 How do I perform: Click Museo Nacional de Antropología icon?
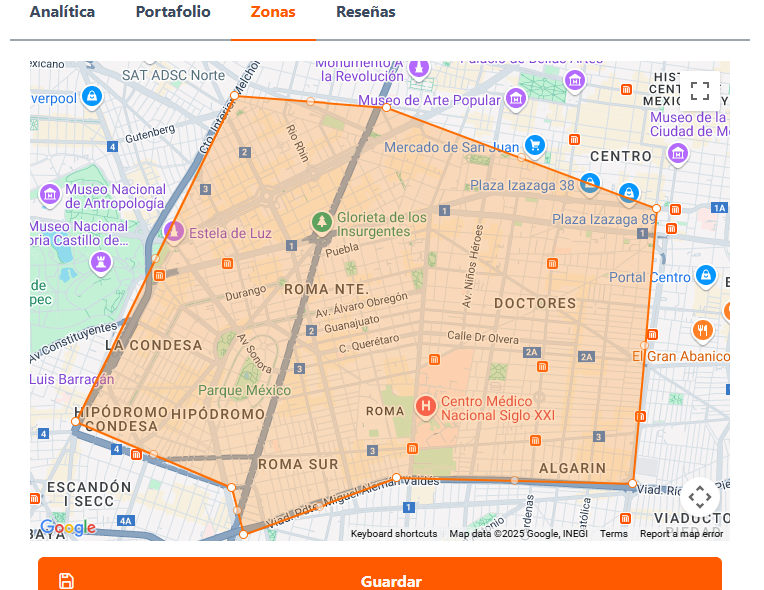pyautogui.click(x=50, y=194)
